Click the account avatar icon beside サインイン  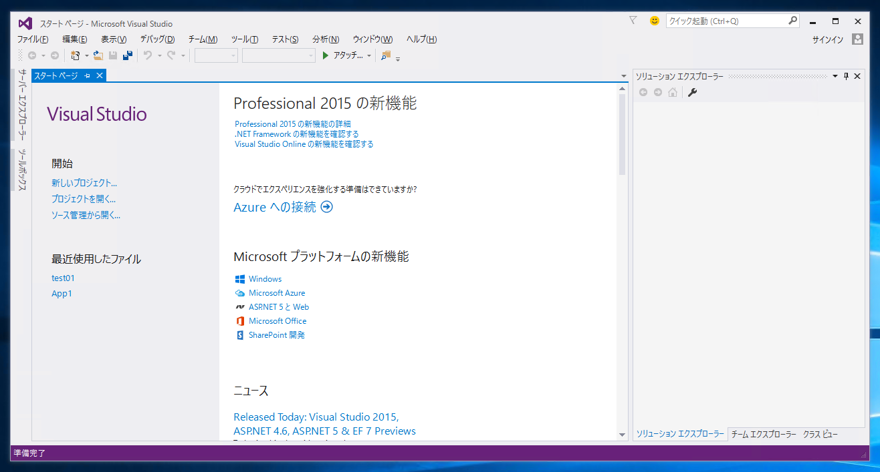point(857,39)
